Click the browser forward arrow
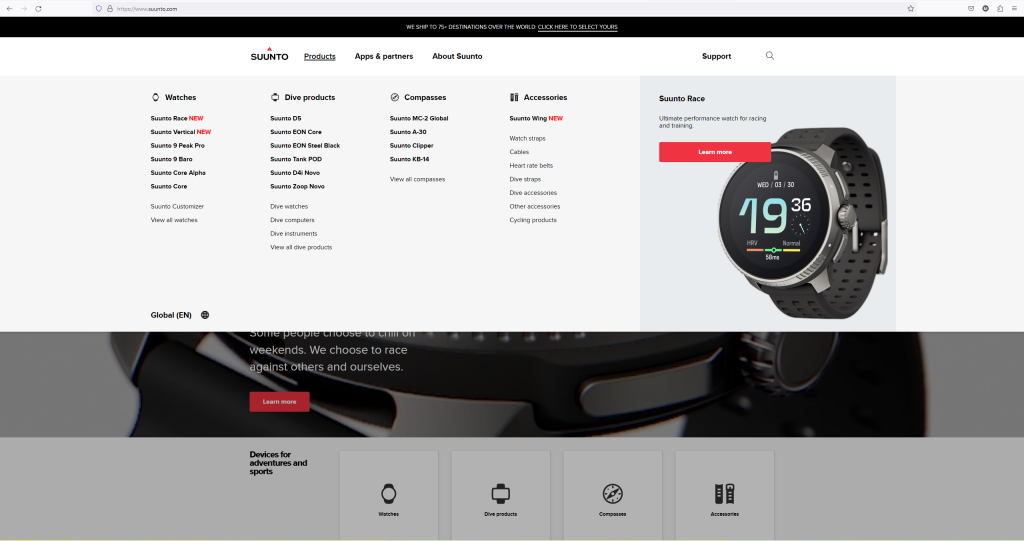Viewport: 1024px width, 541px height. [x=24, y=8]
